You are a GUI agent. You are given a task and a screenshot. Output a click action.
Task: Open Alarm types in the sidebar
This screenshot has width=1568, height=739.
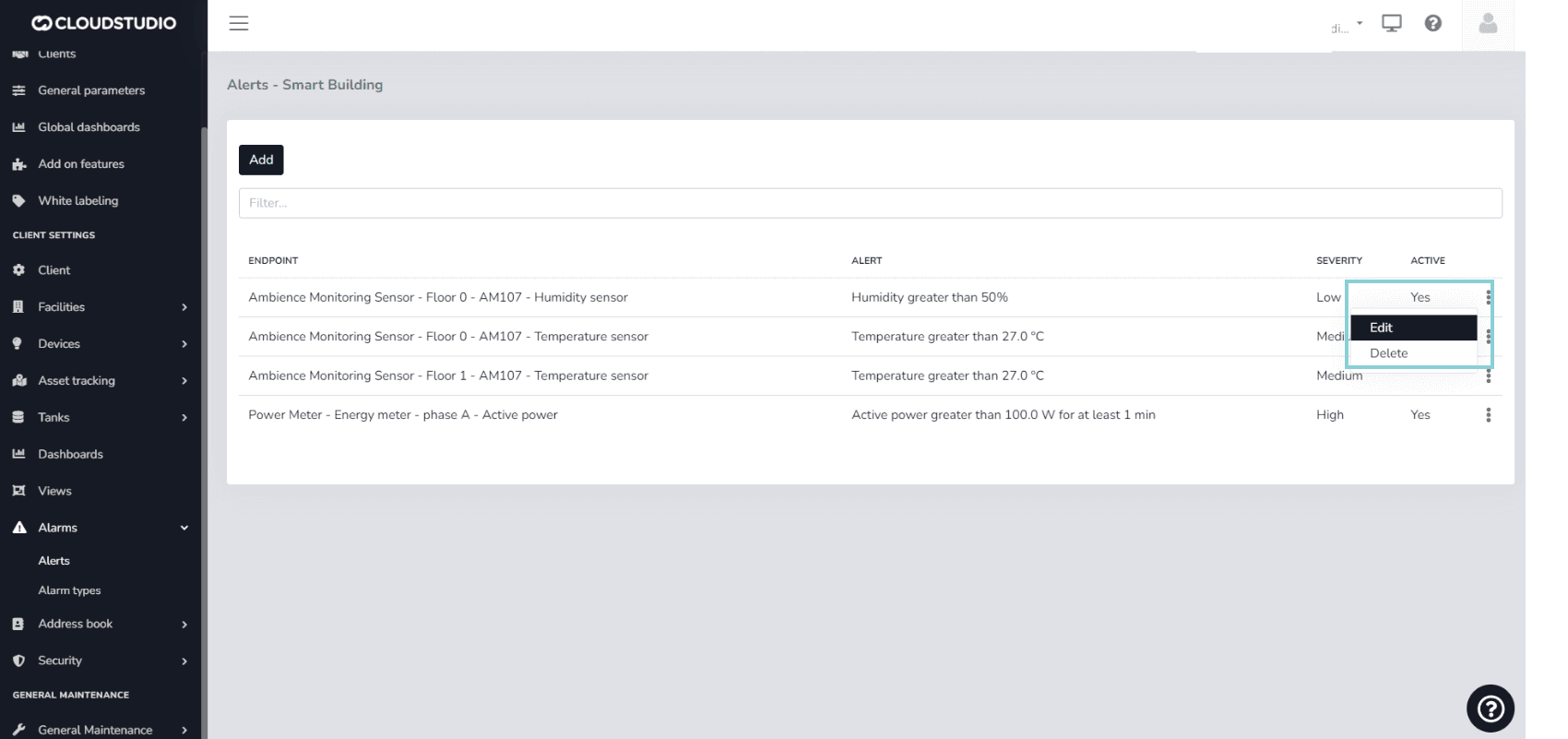click(x=69, y=590)
